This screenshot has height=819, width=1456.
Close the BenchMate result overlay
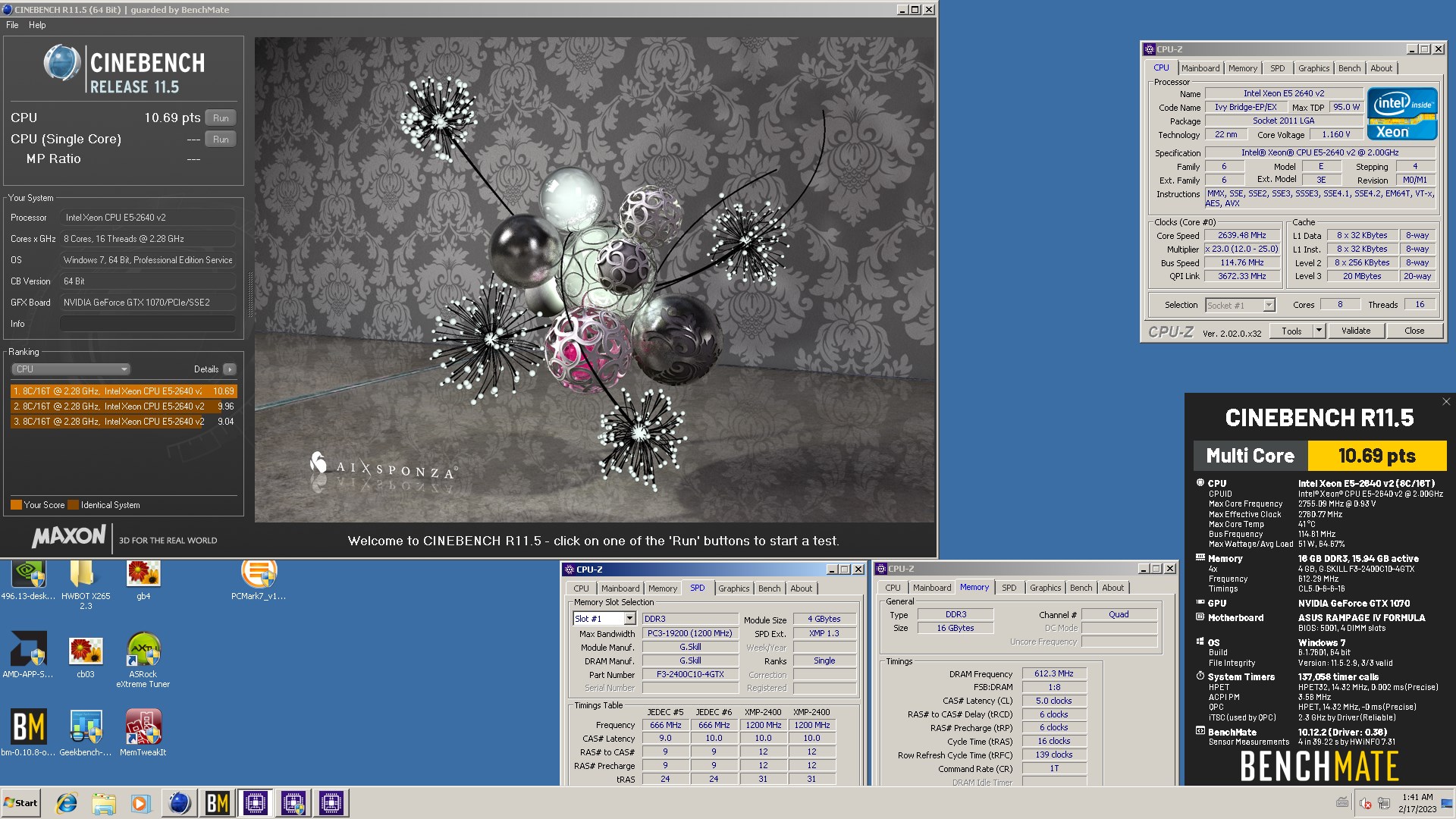1445,402
